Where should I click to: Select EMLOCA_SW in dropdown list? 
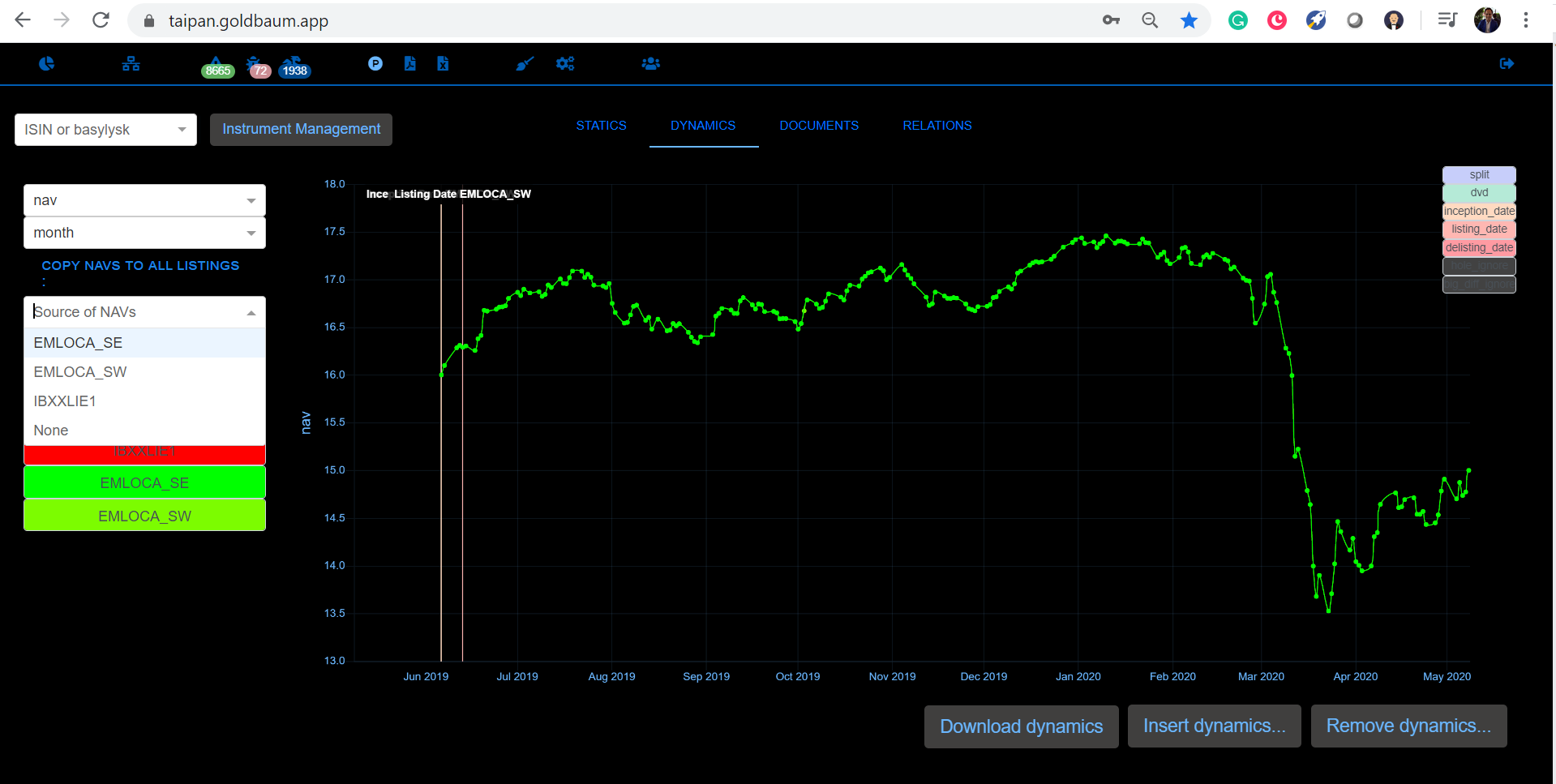(144, 372)
